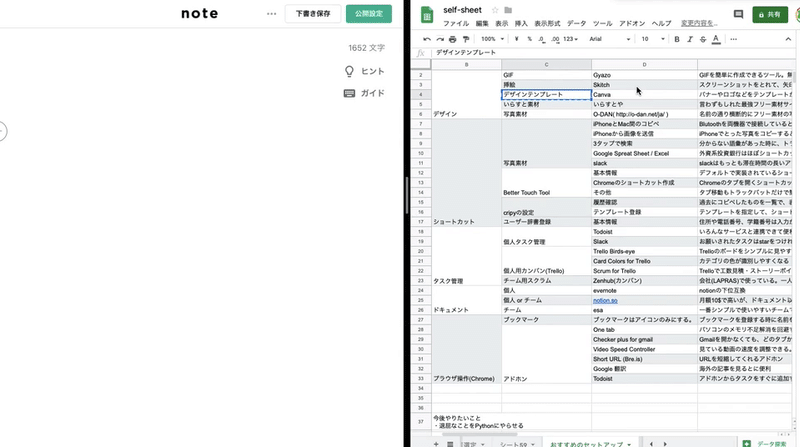The image size is (800, 447).
Task: Click the green 共有 share button
Action: pyautogui.click(x=770, y=15)
